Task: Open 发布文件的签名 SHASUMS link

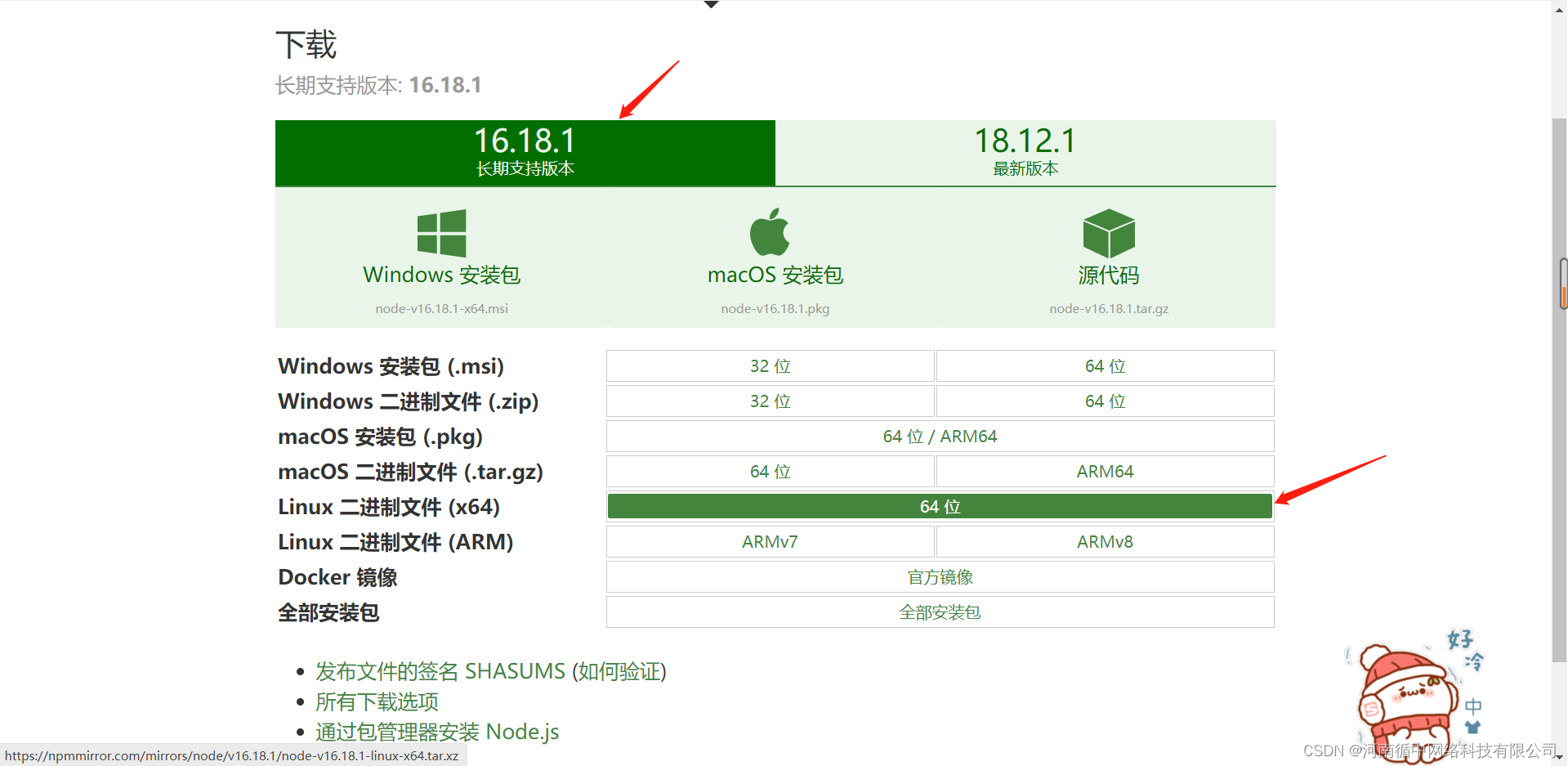Action: [440, 671]
